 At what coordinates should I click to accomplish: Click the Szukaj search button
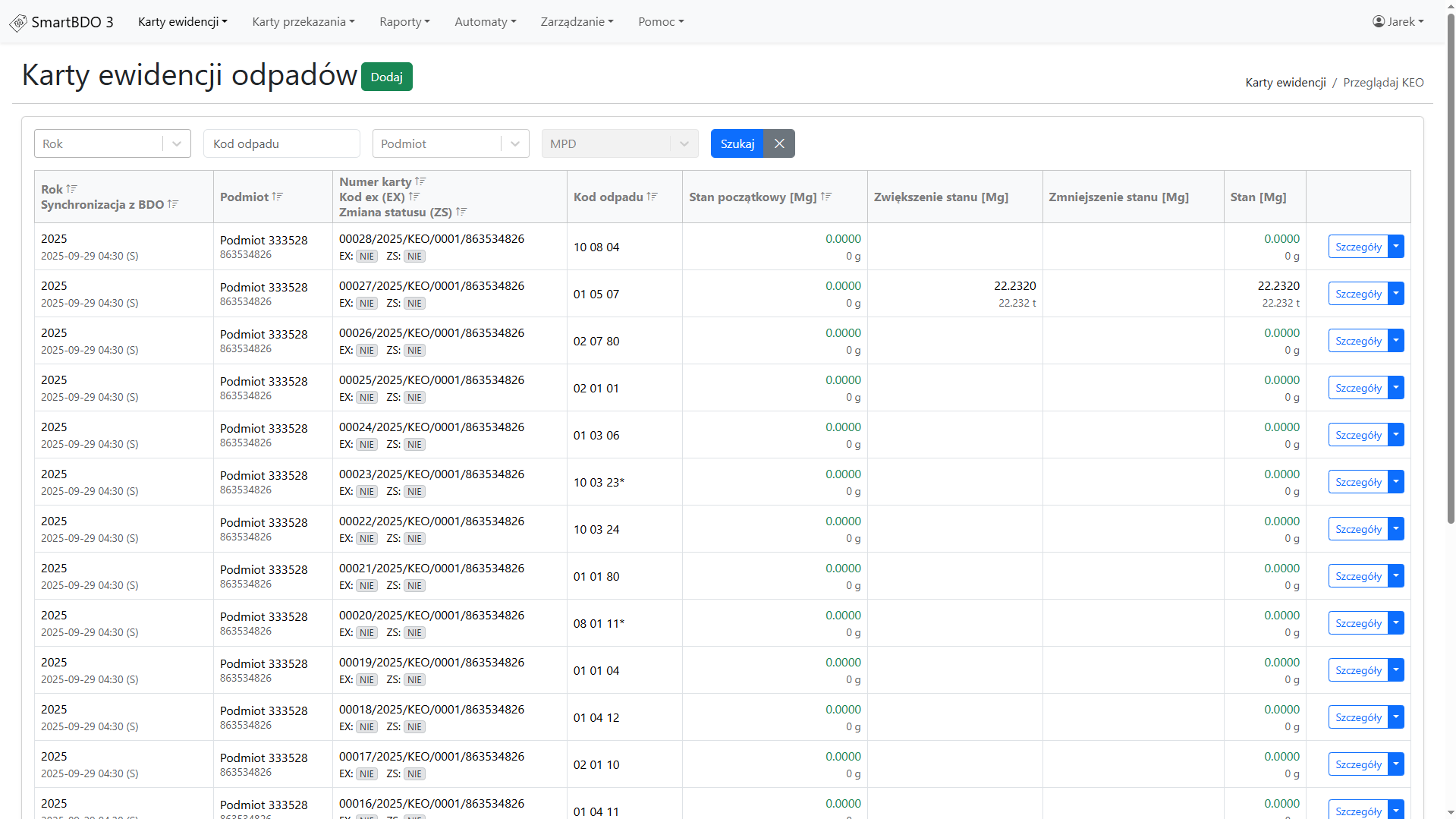pos(737,143)
